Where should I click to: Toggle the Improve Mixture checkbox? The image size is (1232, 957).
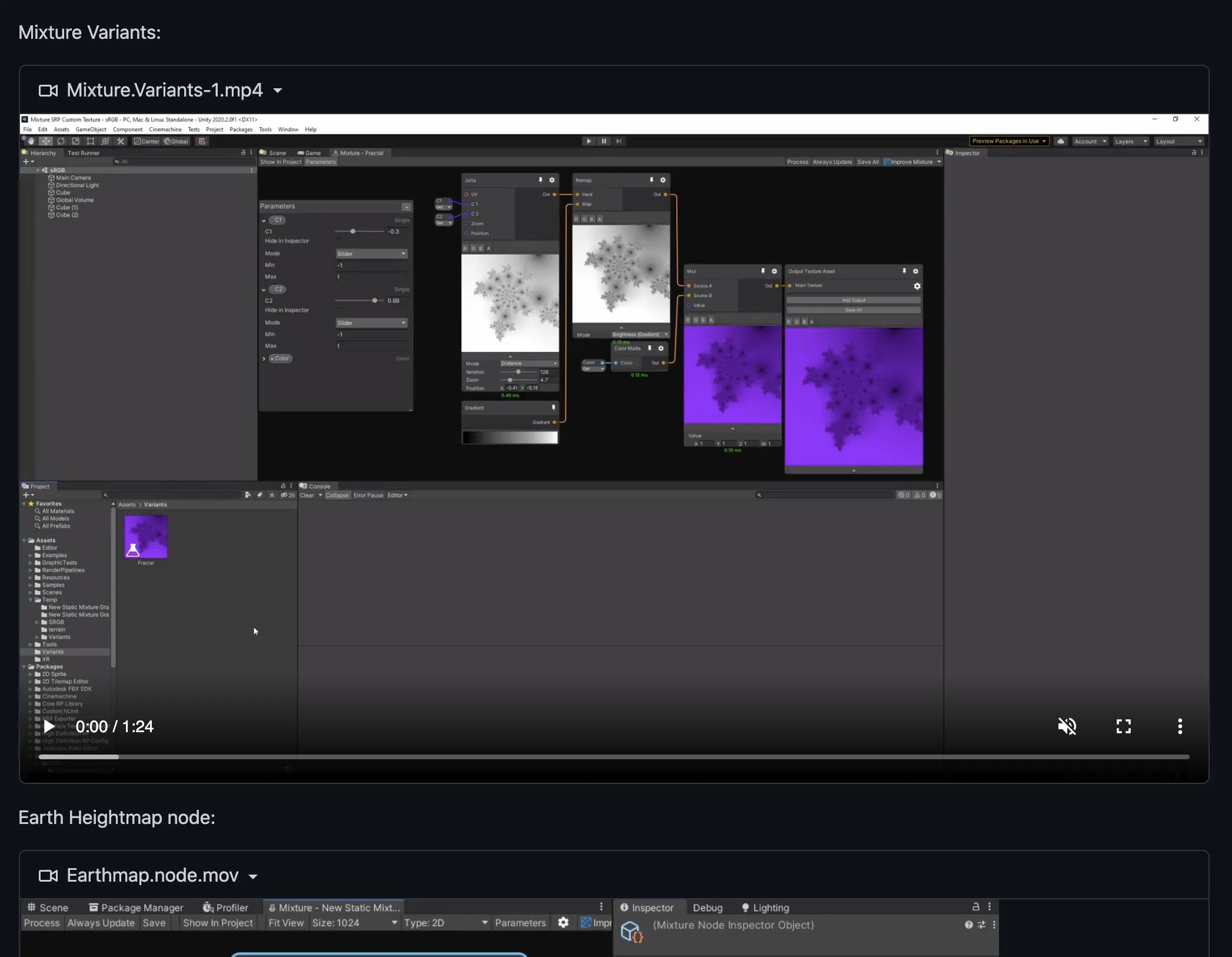887,162
